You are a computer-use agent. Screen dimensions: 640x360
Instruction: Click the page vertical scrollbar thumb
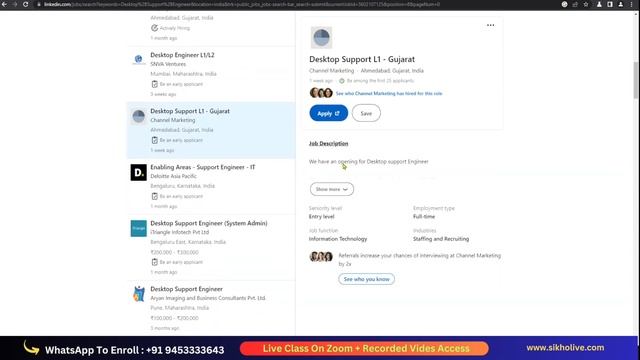coord(636,80)
